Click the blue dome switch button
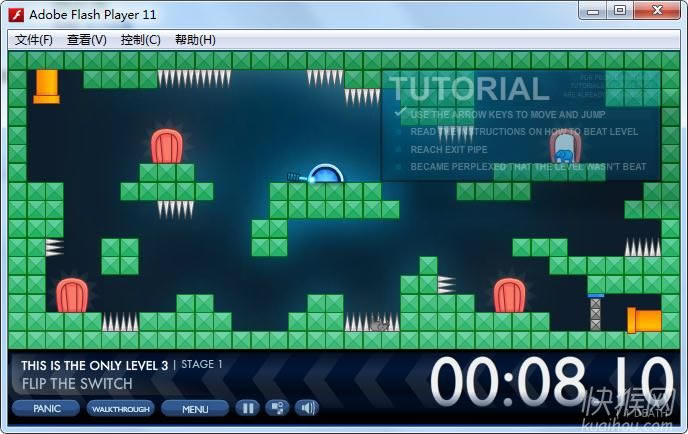The image size is (688, 434). (x=325, y=174)
